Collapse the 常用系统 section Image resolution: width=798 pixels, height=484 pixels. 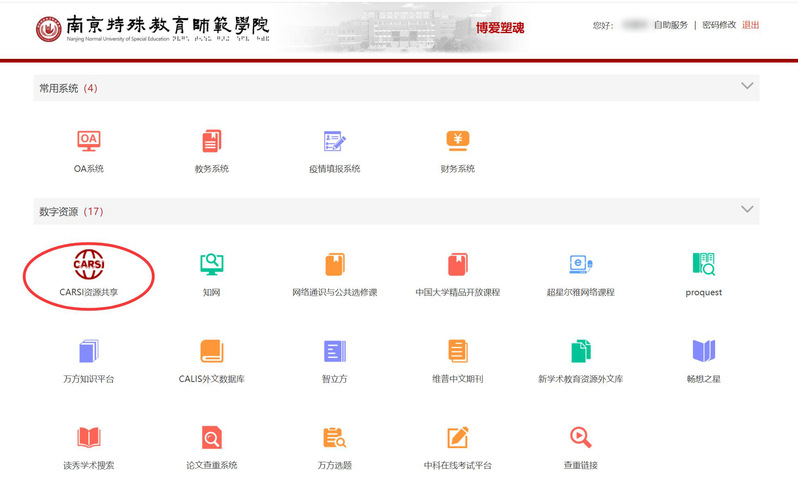(x=746, y=87)
